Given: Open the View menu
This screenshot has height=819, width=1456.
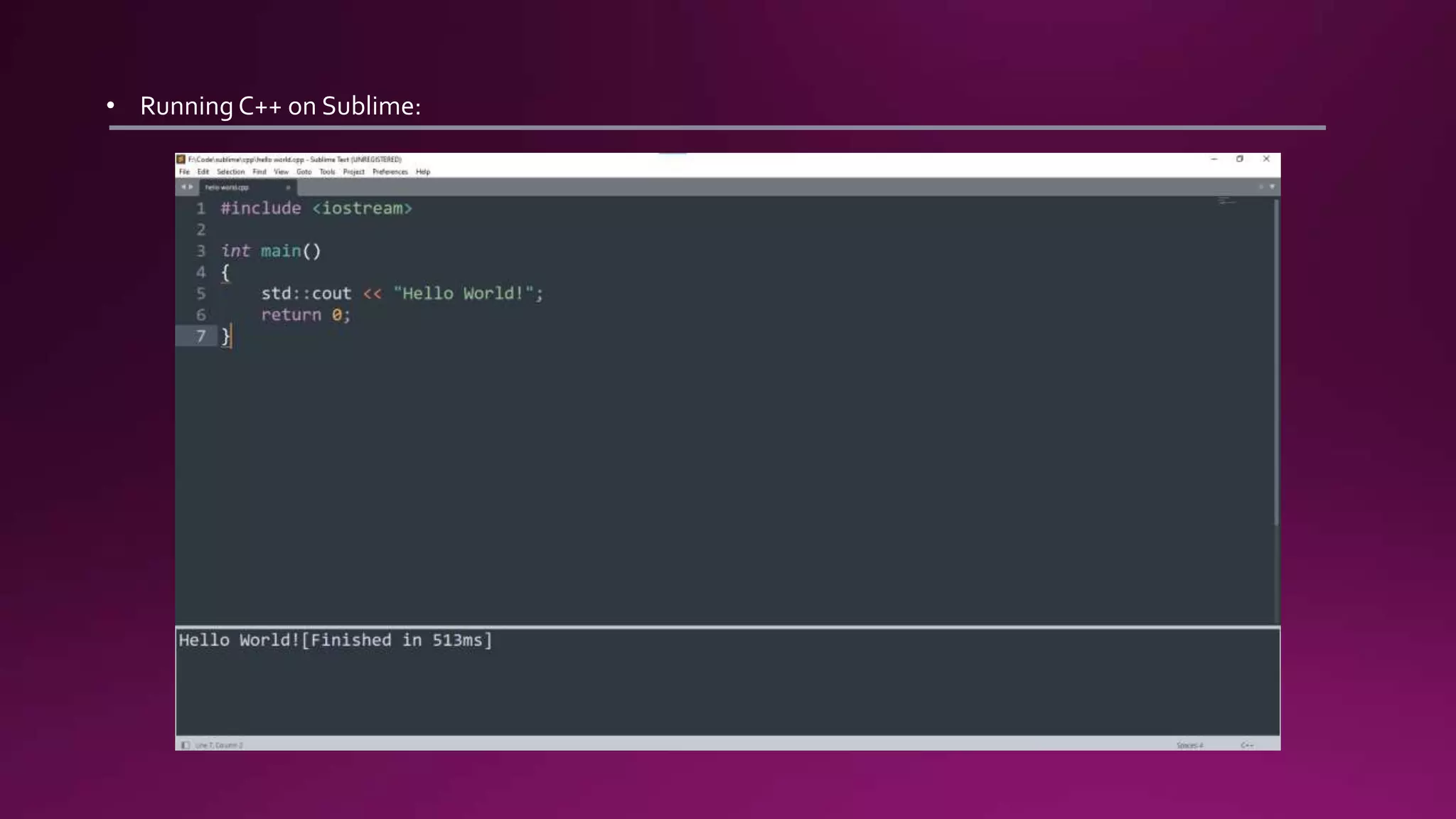Looking at the screenshot, I should coord(282,171).
